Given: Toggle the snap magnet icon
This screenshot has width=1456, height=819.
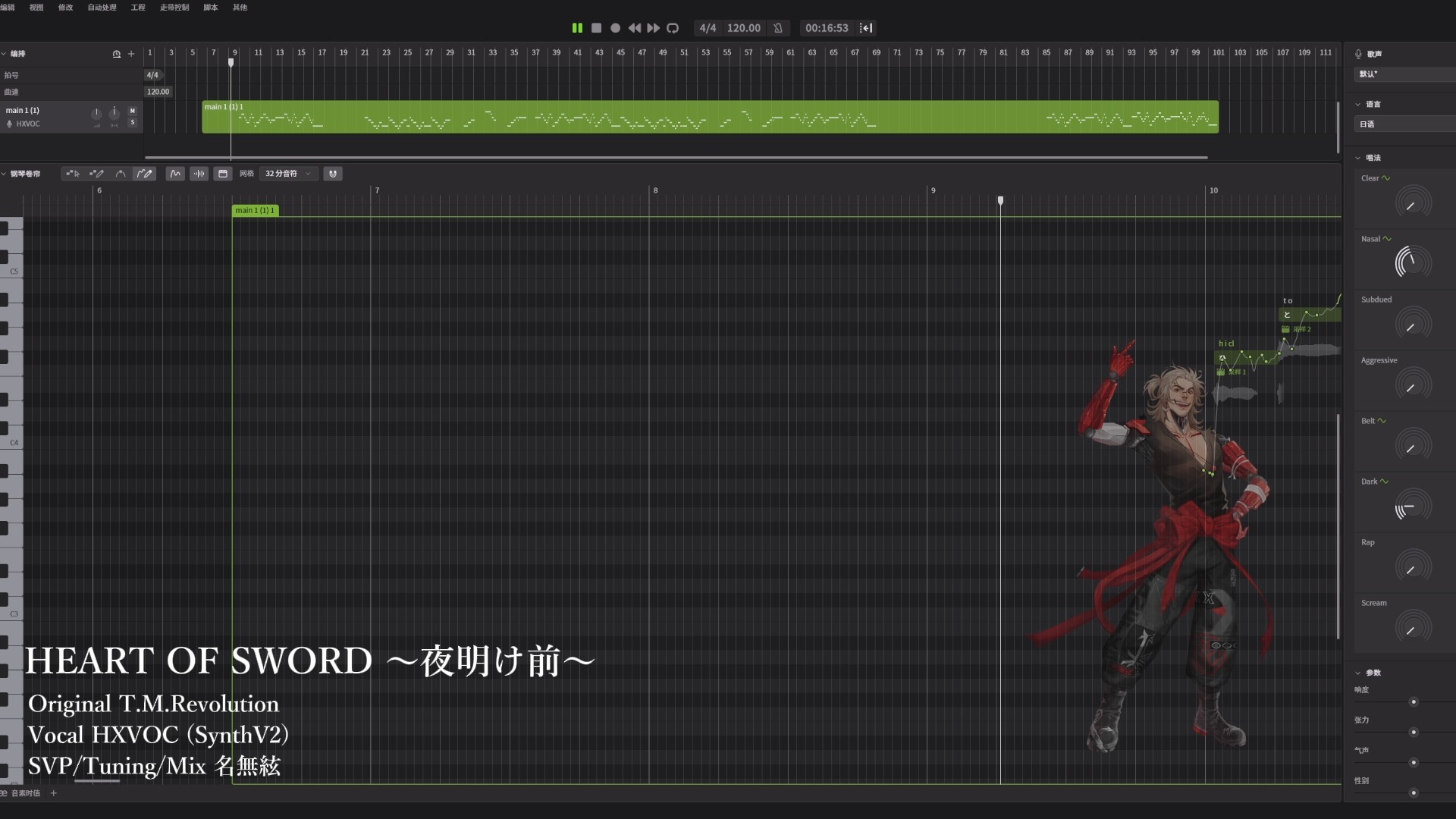Looking at the screenshot, I should (333, 174).
